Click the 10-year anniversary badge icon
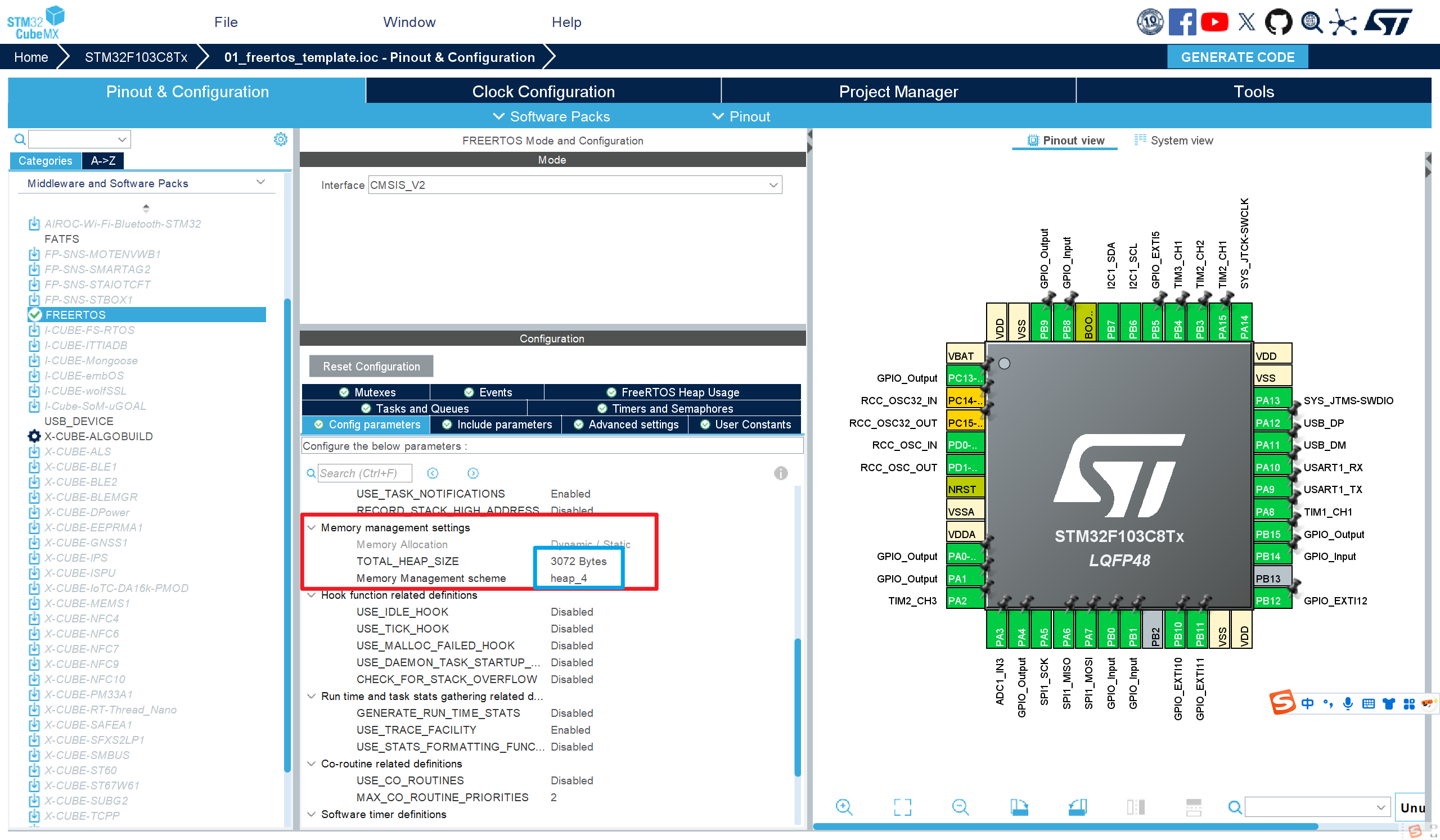 (1150, 22)
